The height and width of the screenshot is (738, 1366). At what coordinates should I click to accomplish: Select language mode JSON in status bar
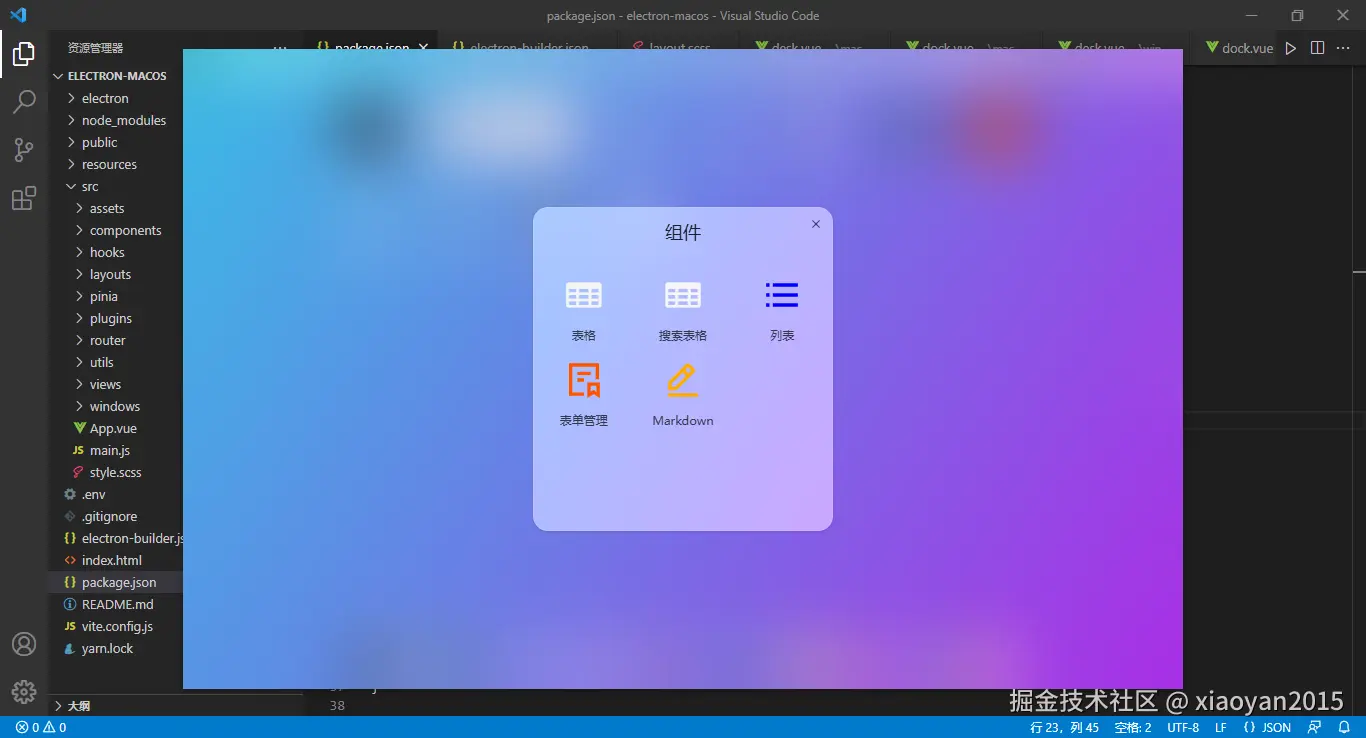tap(1267, 727)
